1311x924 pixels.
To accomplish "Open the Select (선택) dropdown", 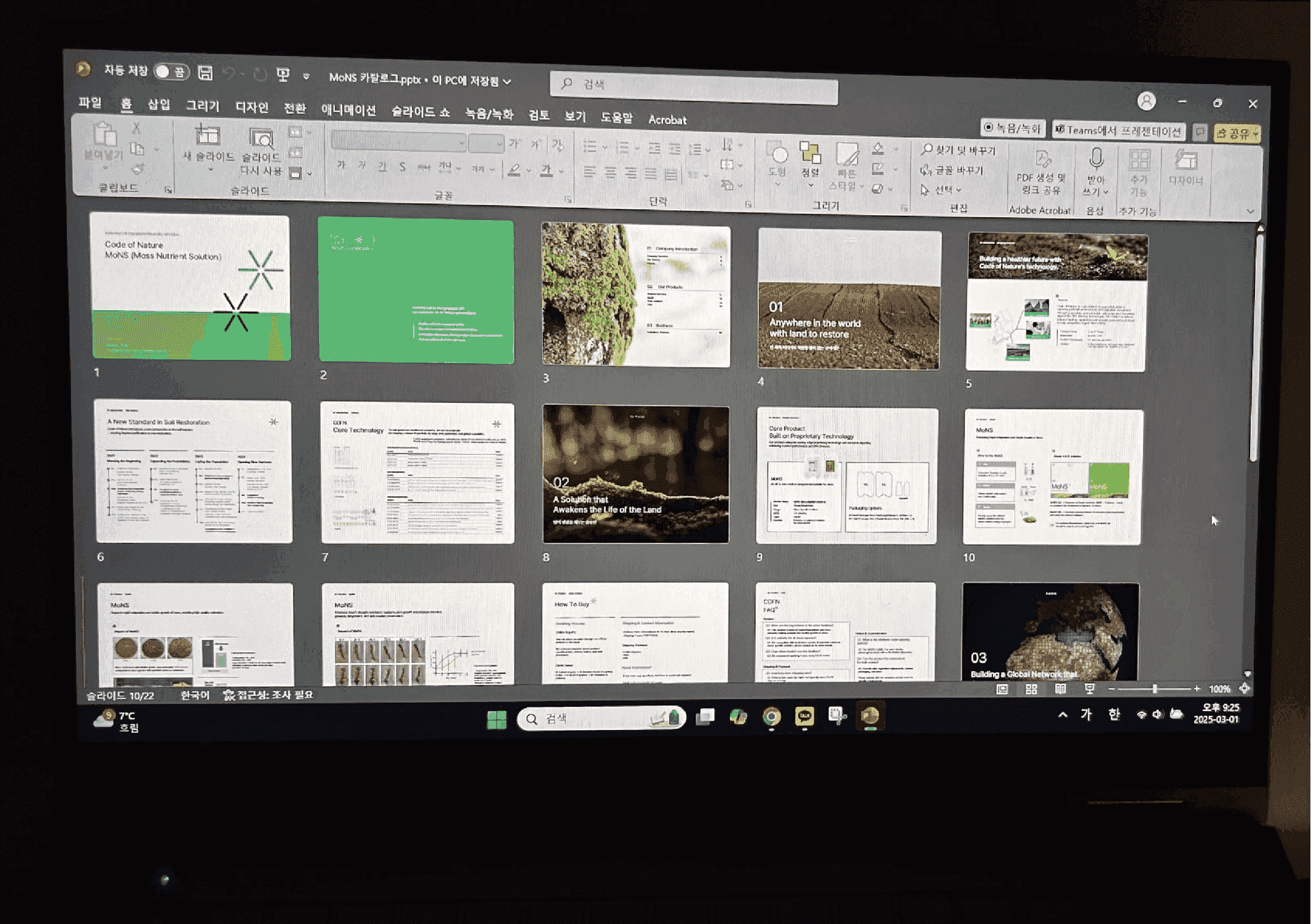I will pos(941,190).
